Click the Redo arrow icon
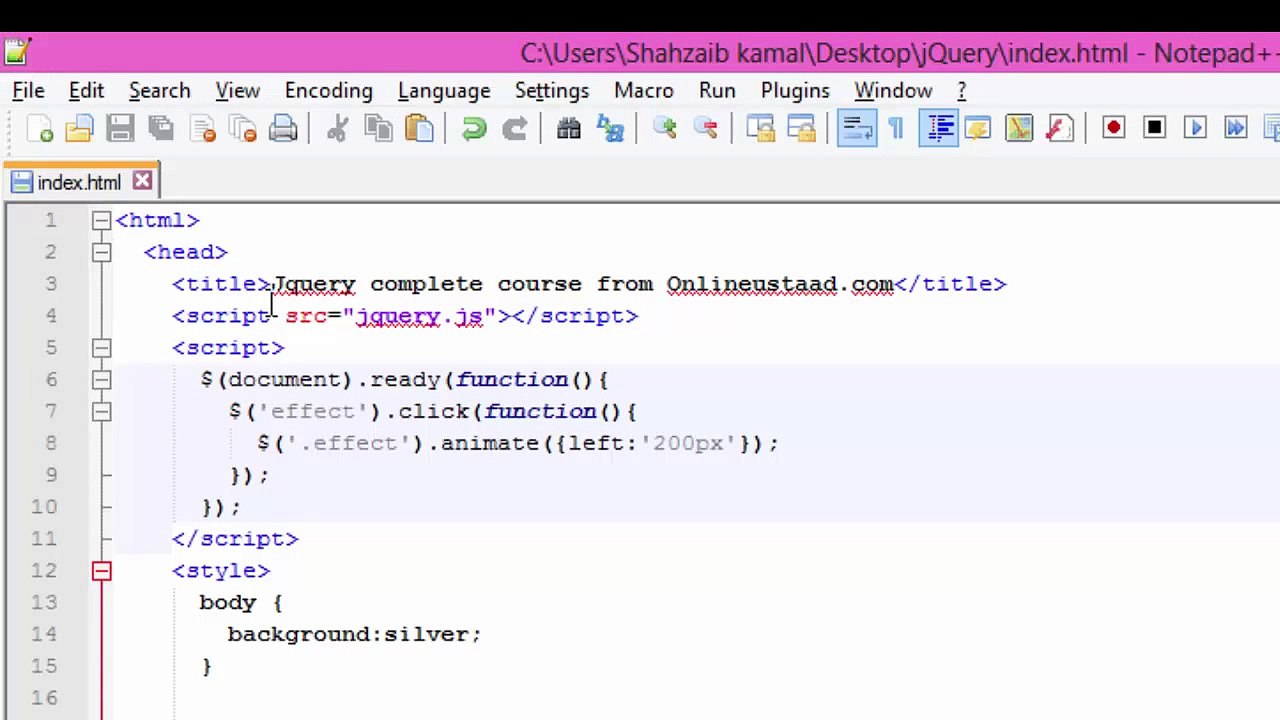 coord(514,128)
